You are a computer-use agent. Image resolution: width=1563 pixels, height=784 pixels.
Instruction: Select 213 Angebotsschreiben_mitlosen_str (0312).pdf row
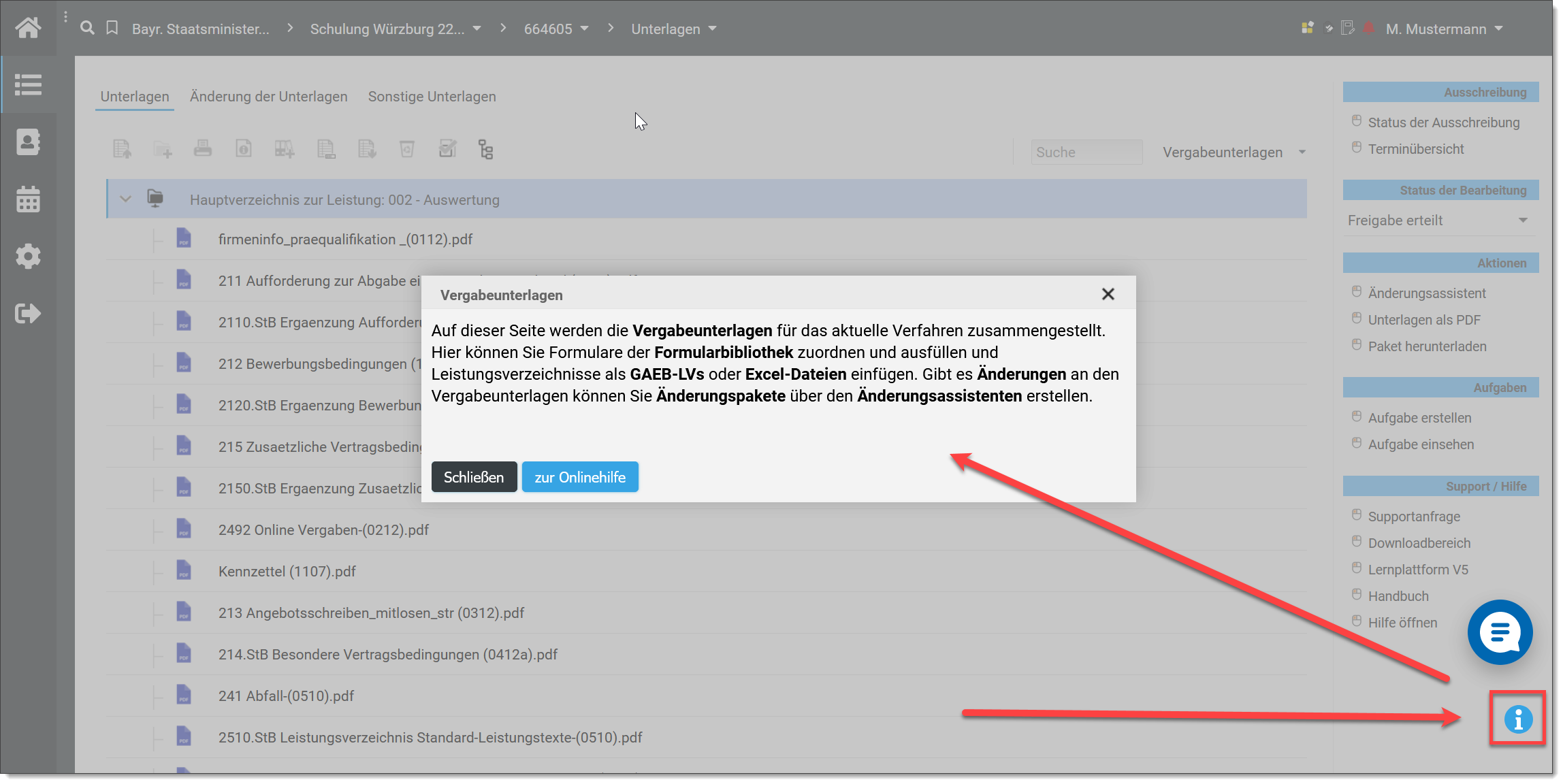[x=706, y=612]
